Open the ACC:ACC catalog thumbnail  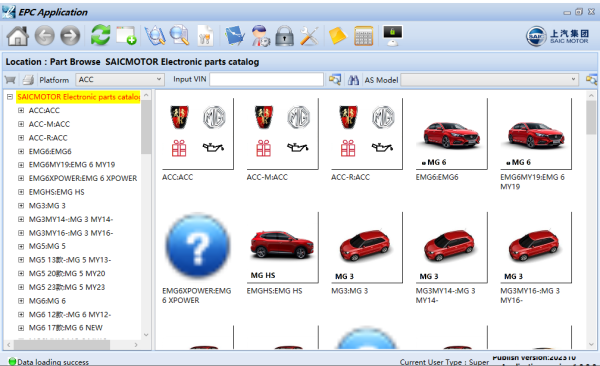(198, 133)
